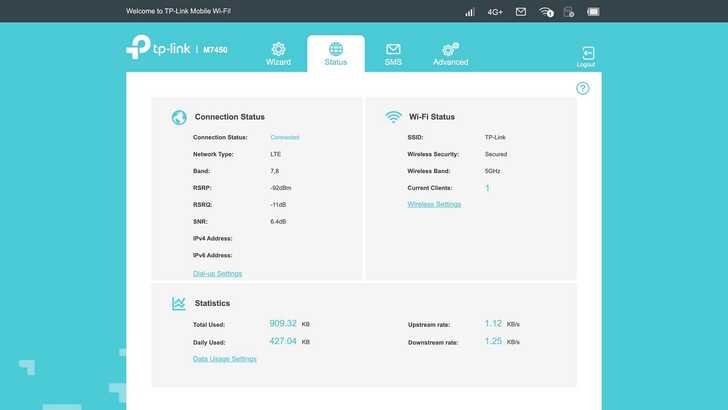Click the Band value 7,8

(274, 171)
